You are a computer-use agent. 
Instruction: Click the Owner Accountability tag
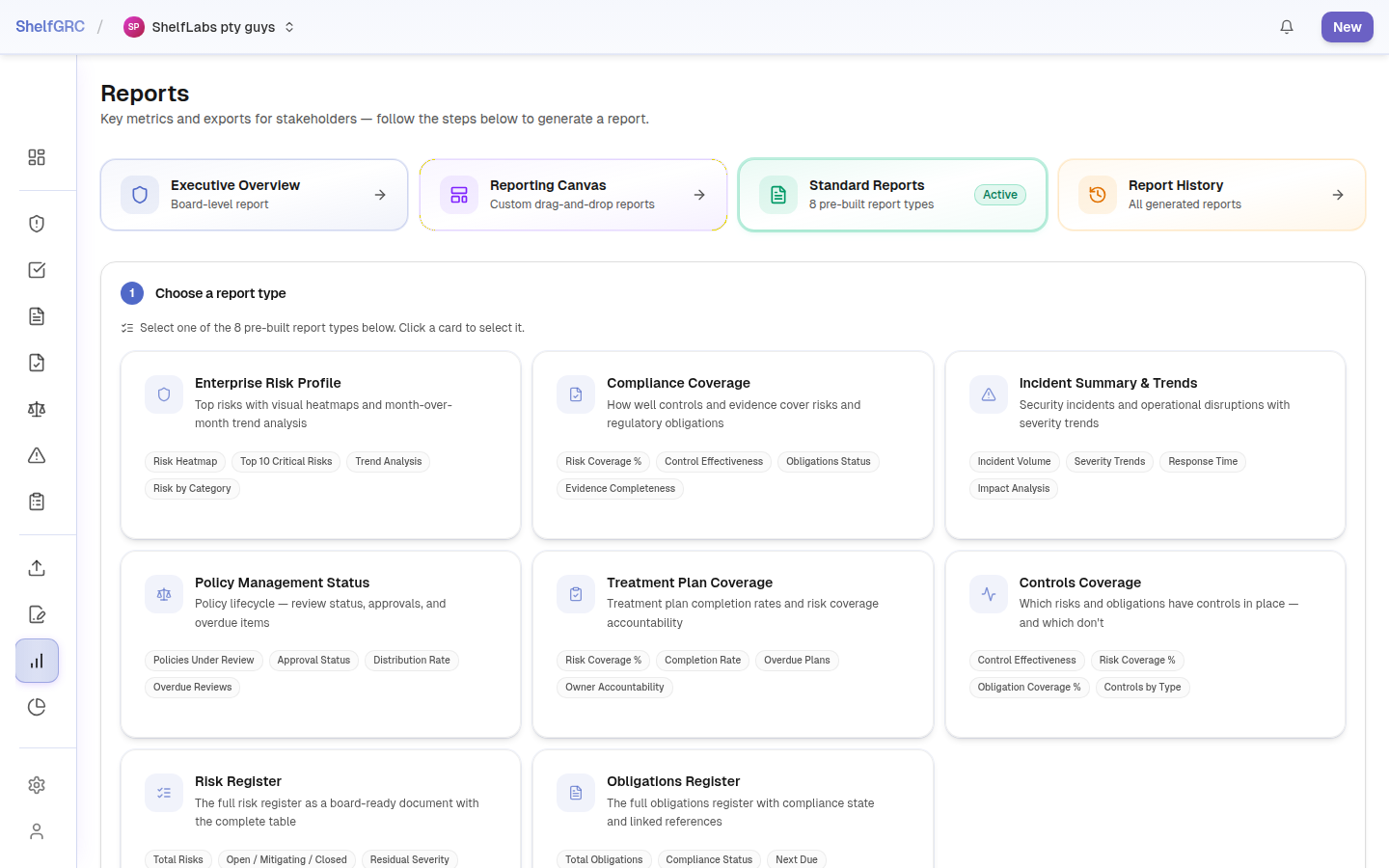(614, 688)
